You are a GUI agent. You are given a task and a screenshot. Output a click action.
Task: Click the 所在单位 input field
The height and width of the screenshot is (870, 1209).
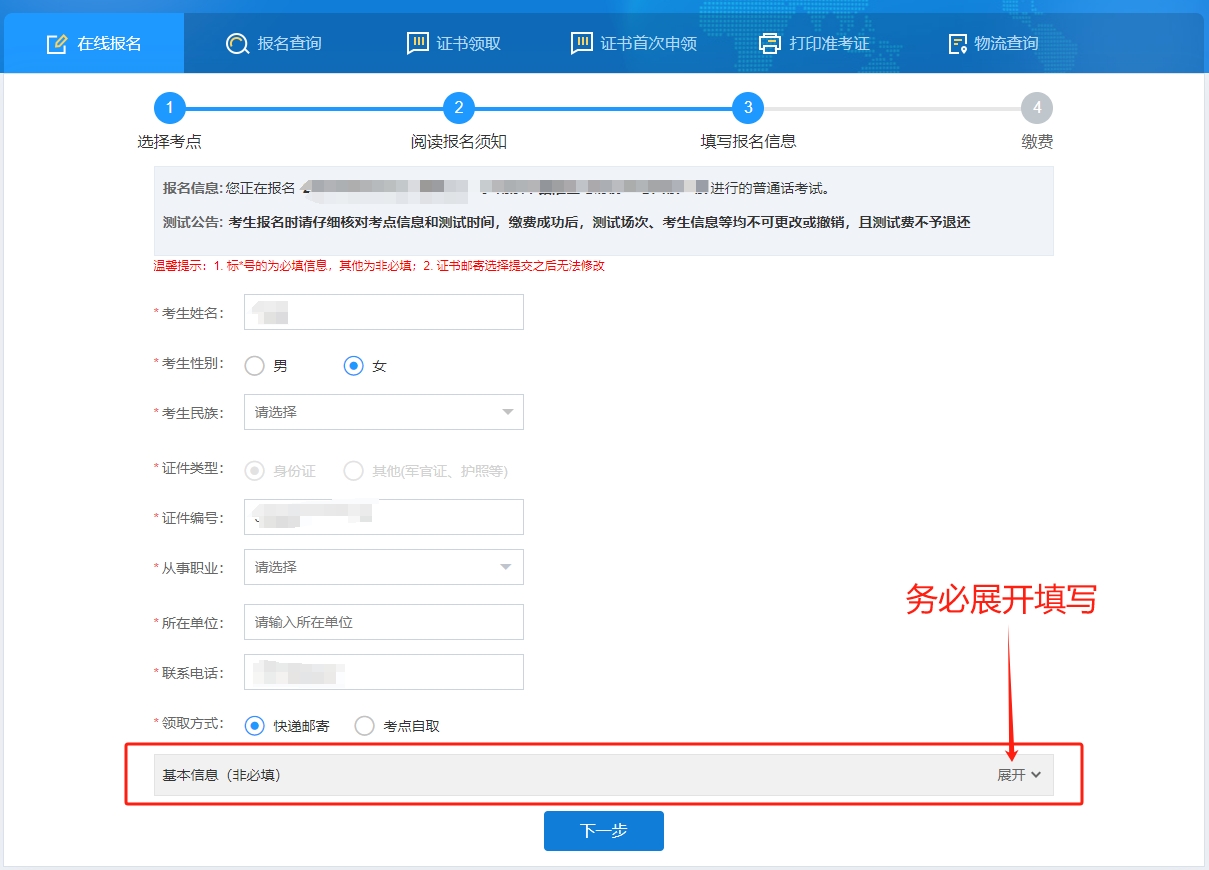pos(384,622)
